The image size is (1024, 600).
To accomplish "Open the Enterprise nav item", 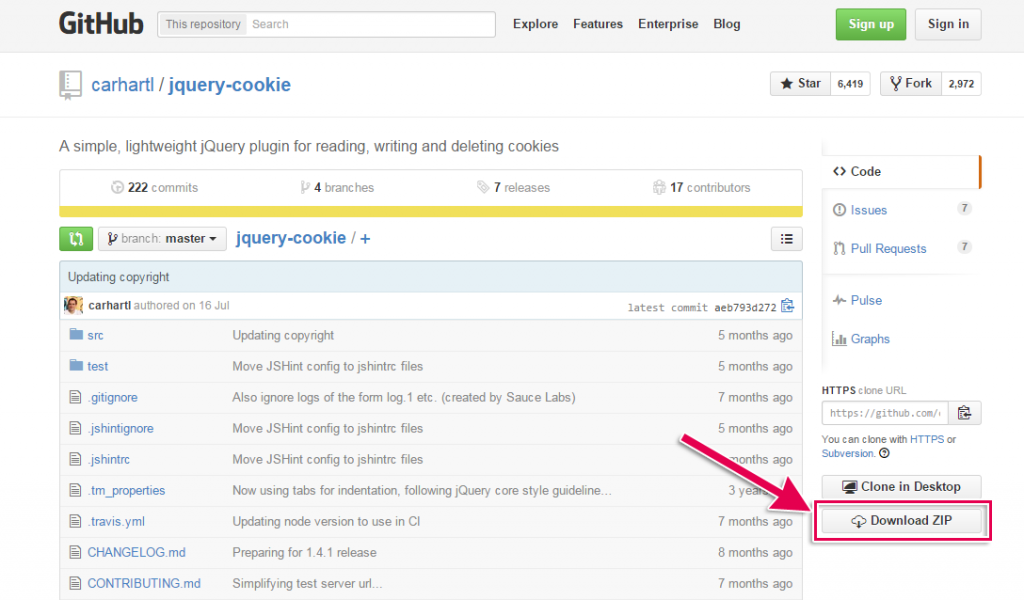I will pyautogui.click(x=668, y=23).
